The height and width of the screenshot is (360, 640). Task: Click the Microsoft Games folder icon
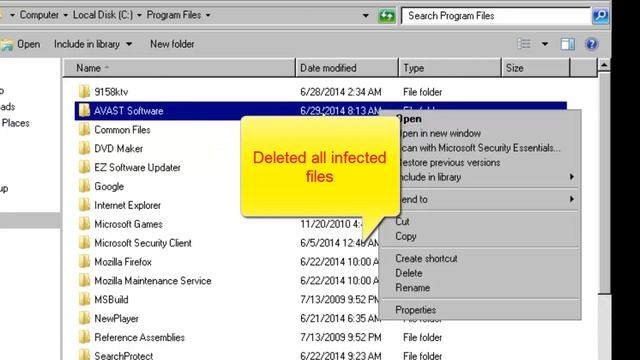click(x=84, y=224)
